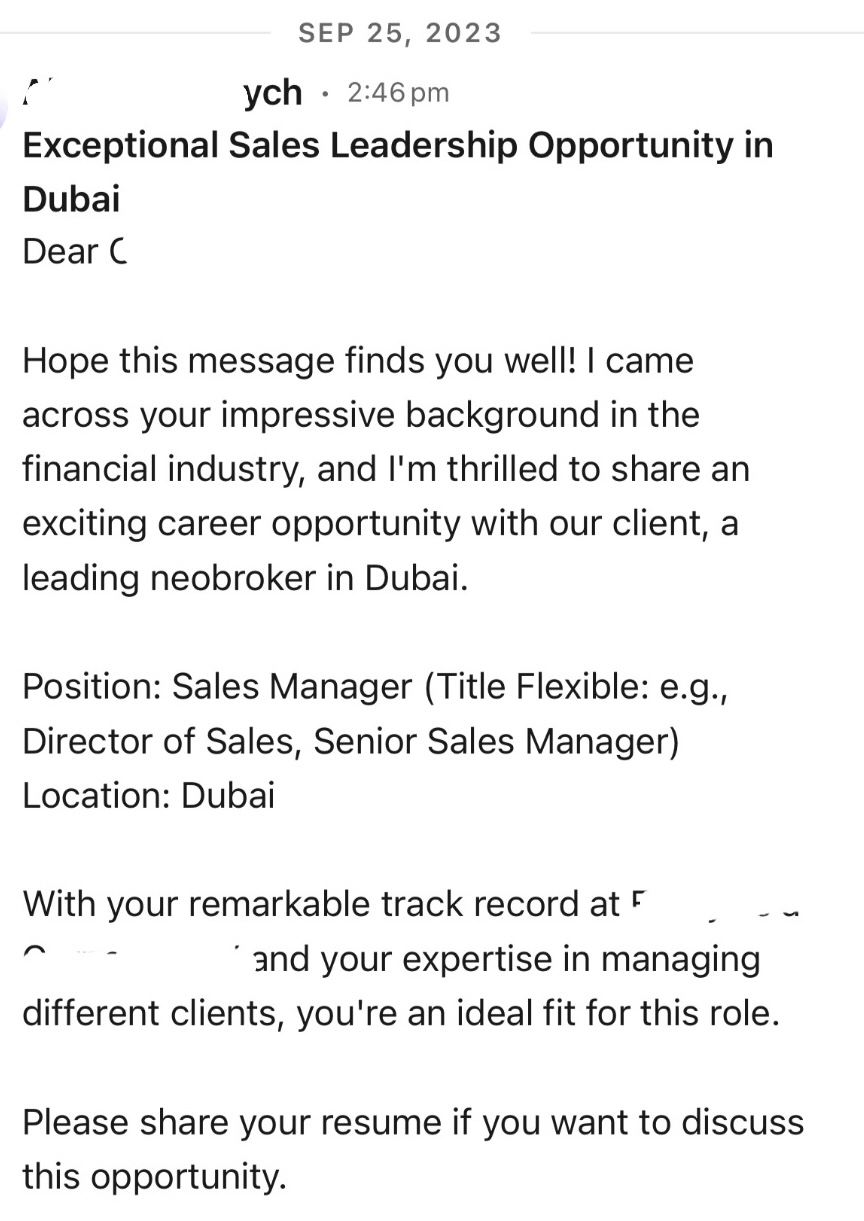
Task: Click the bold 'Dubai' subject word
Action: pyautogui.click(x=71, y=198)
